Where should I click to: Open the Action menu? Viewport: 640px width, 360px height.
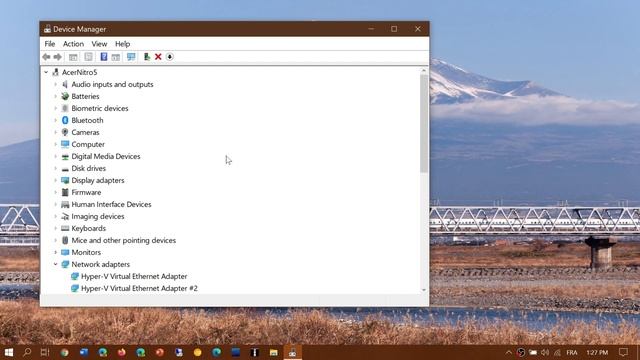(x=73, y=44)
